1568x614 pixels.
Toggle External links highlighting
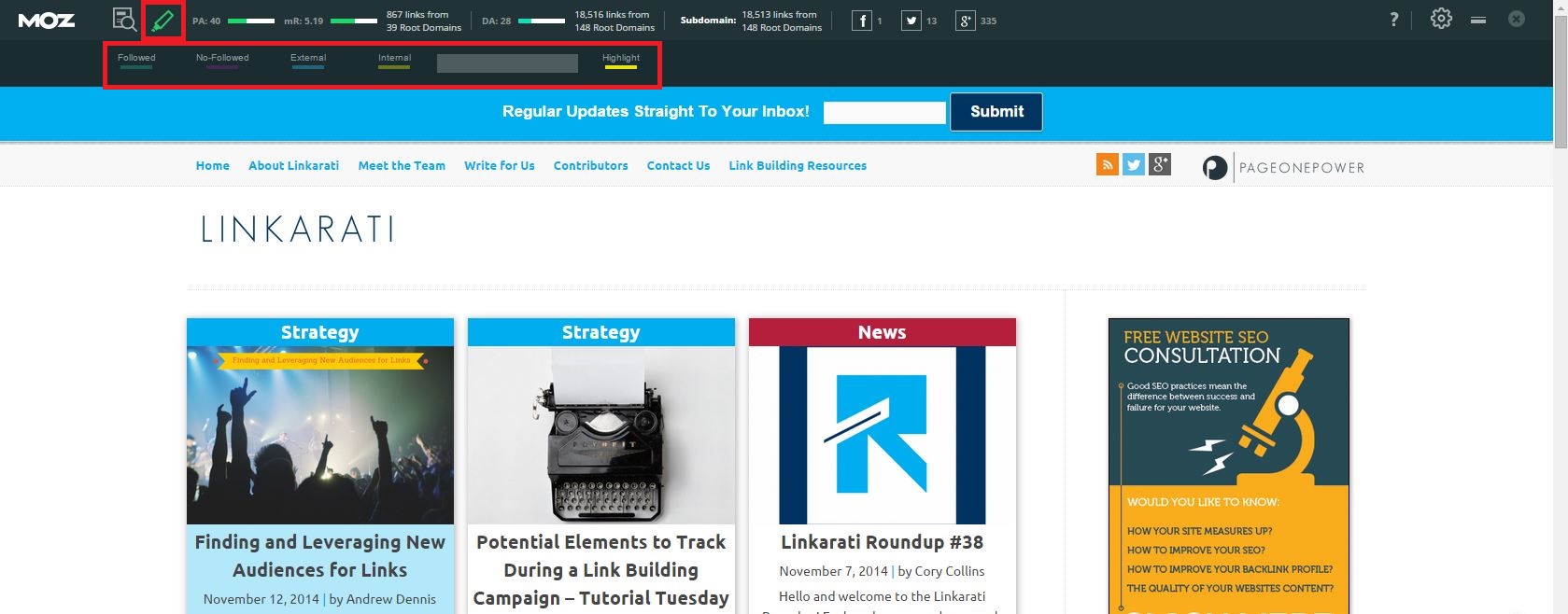tap(308, 61)
